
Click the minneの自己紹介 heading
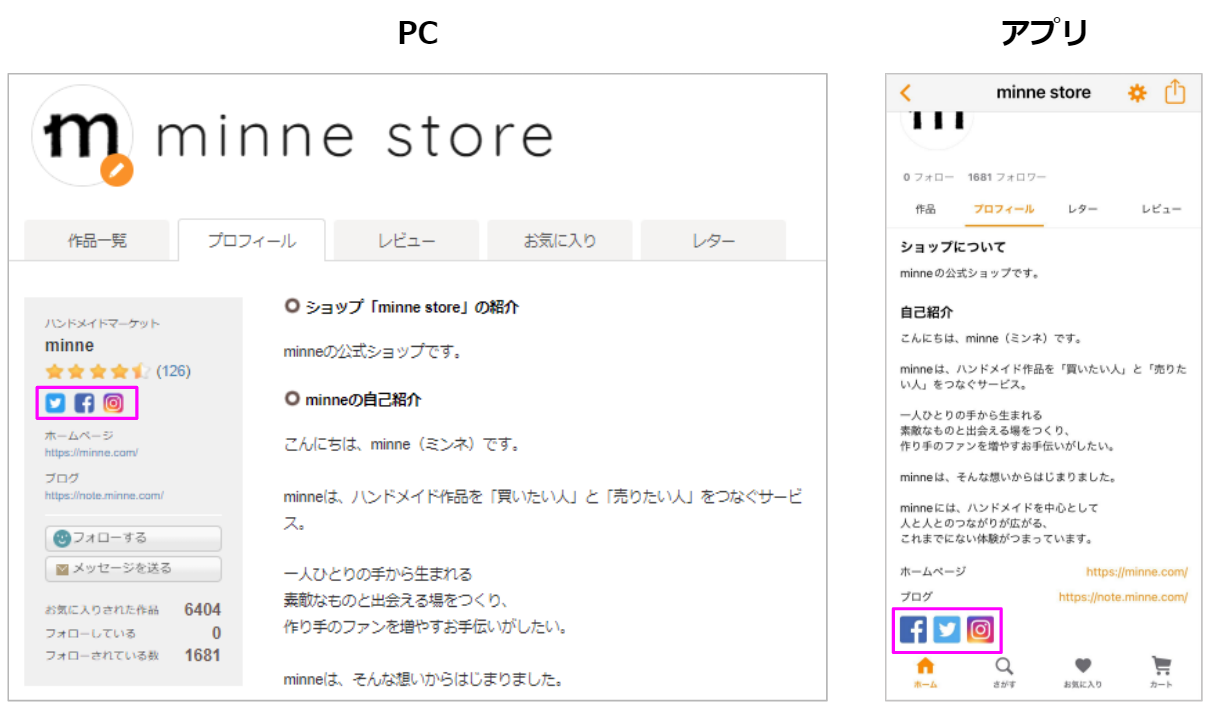coord(362,399)
